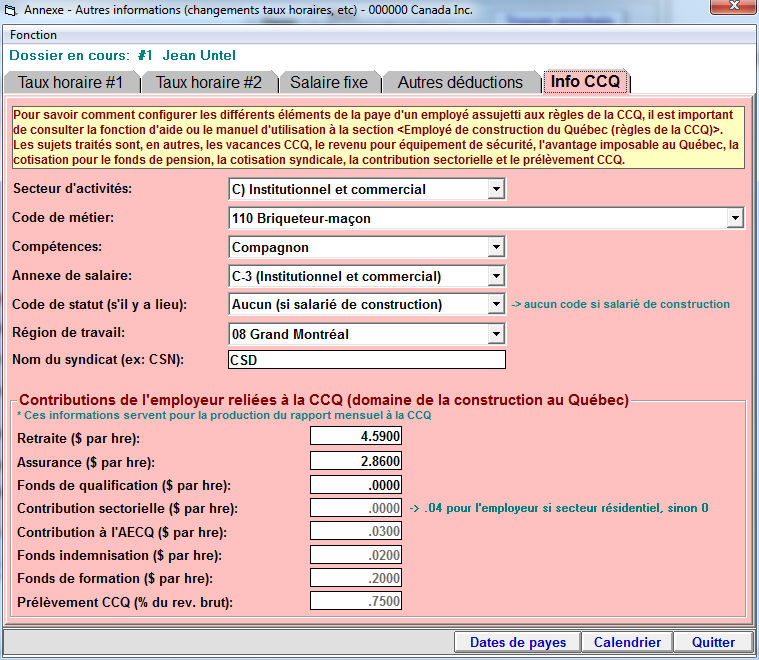Open the Compétences dropdown list
759x660 pixels.
coord(496,247)
